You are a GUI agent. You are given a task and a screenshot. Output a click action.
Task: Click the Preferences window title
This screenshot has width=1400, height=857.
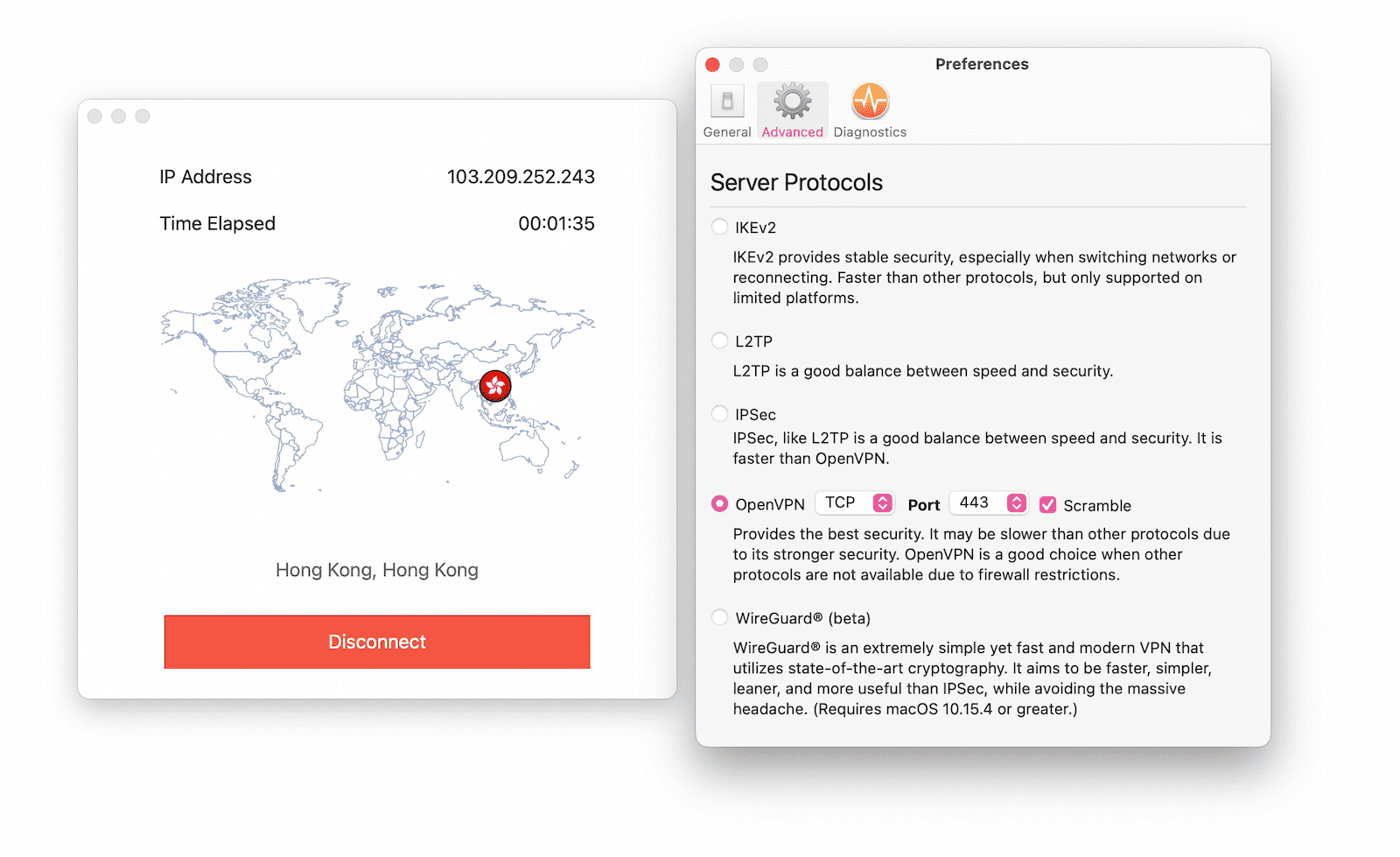pos(982,64)
